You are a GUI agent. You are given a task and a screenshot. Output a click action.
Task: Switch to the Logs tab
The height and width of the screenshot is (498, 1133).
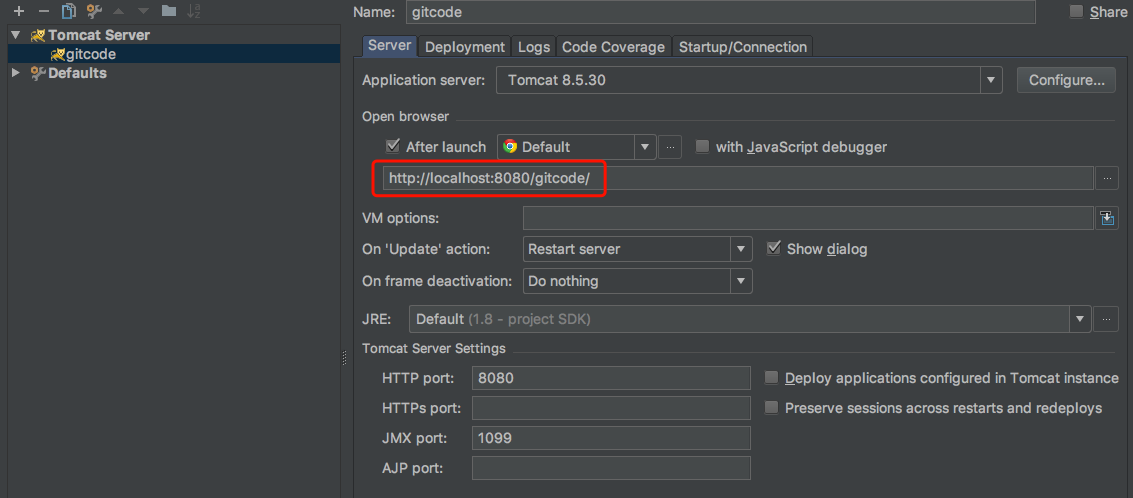click(534, 47)
